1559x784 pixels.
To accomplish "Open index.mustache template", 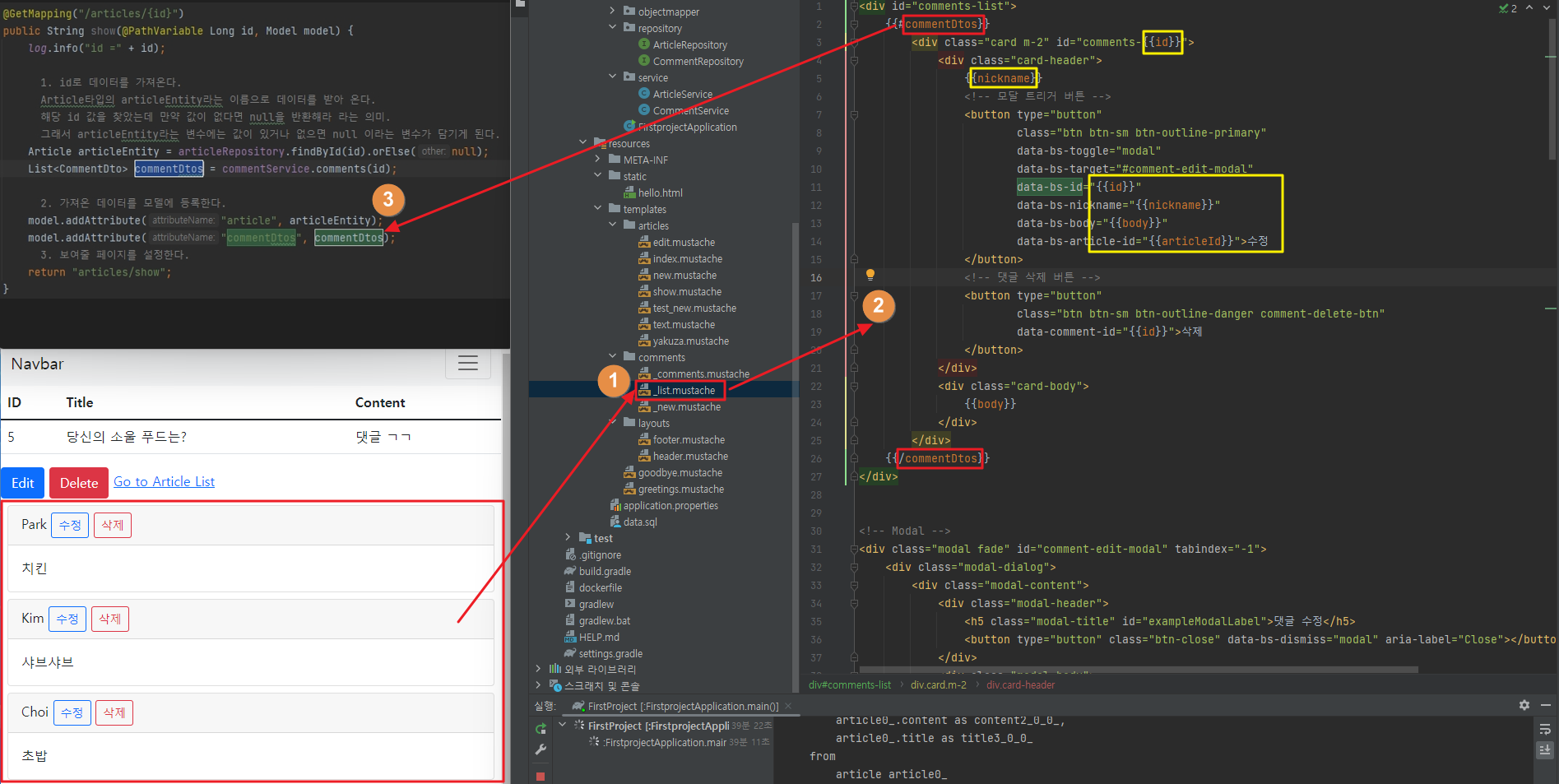I will [680, 259].
